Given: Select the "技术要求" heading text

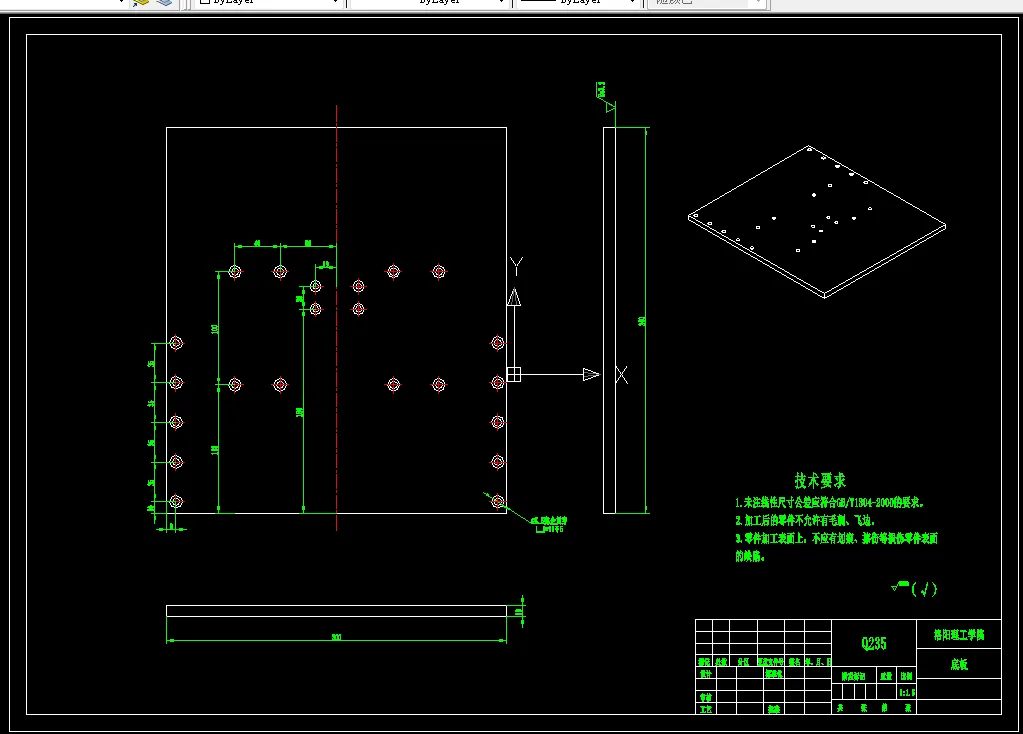Looking at the screenshot, I should click(820, 481).
